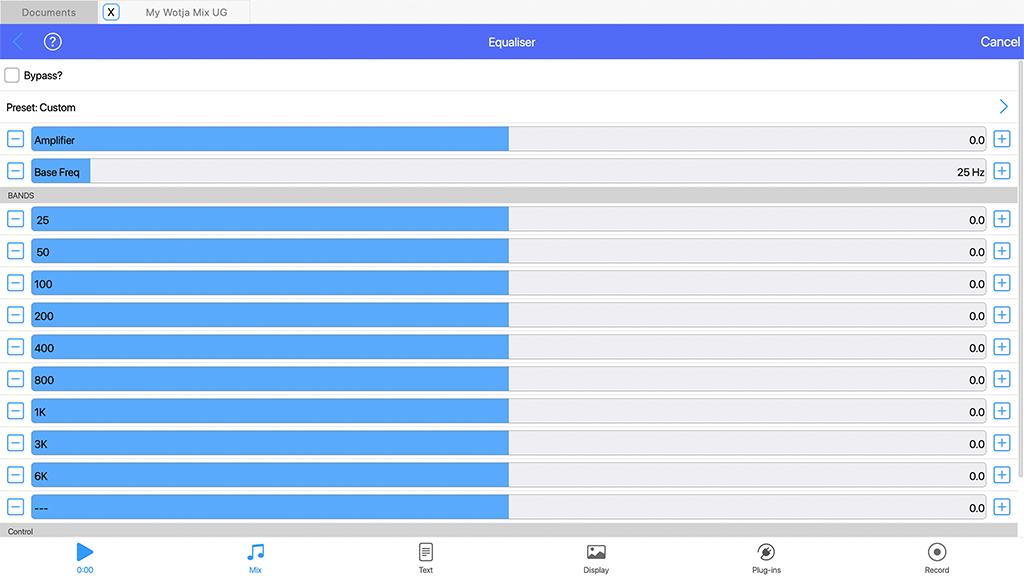Decrease the Base Freq with minus

[16, 171]
